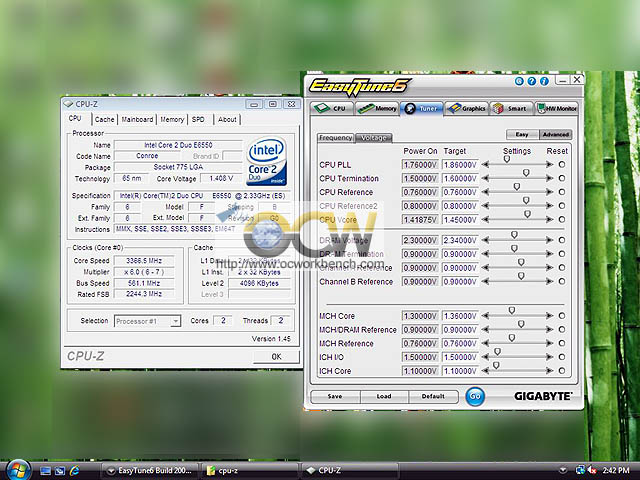Select the MCH Core reset radio button
This screenshot has width=640, height=480.
[x=562, y=316]
